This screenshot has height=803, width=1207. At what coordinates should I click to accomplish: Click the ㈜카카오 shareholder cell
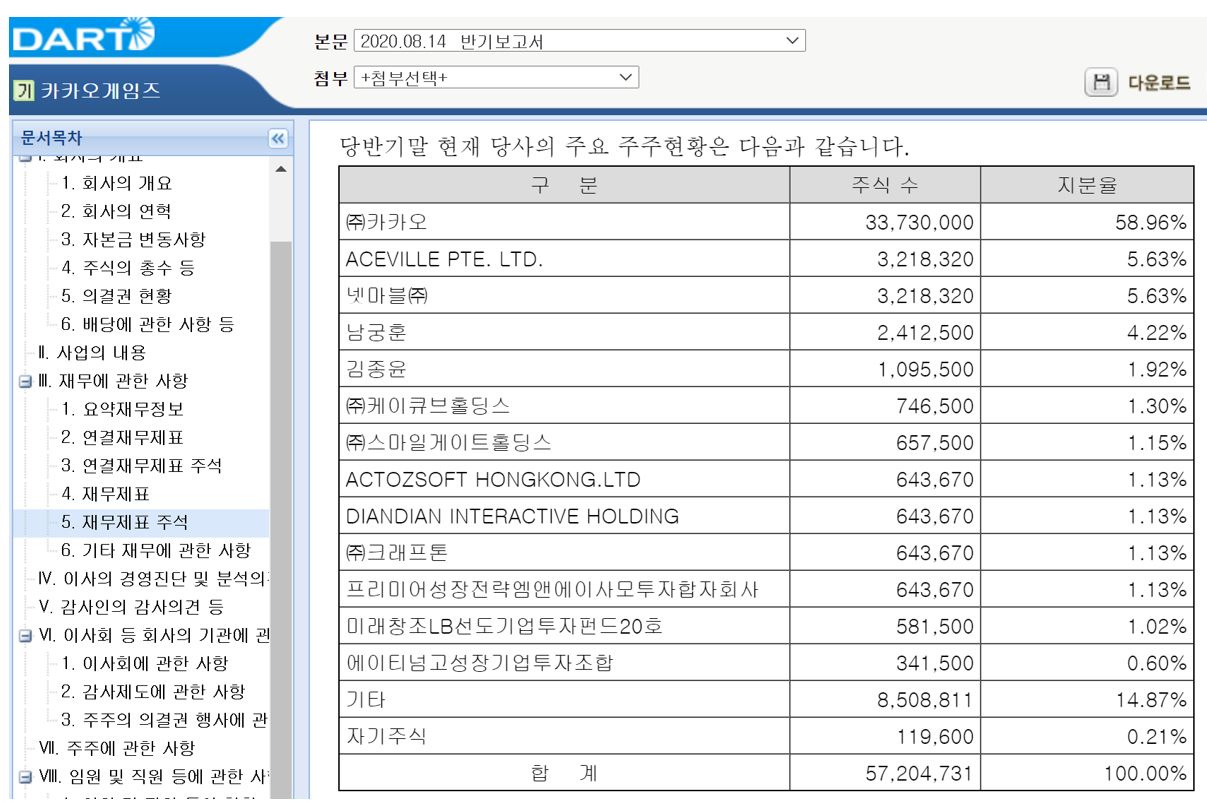(x=564, y=222)
